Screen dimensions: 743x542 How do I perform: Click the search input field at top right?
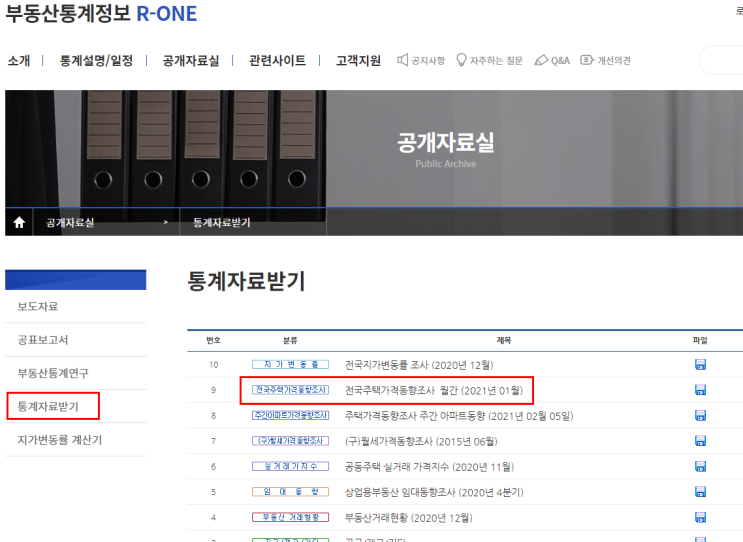pos(721,60)
